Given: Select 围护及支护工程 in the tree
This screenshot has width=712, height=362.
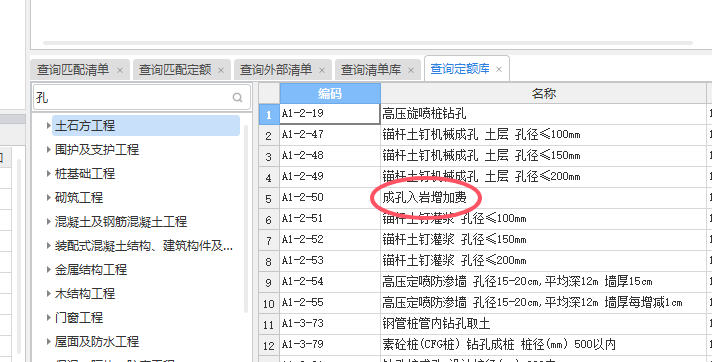Looking at the screenshot, I should point(97,149).
